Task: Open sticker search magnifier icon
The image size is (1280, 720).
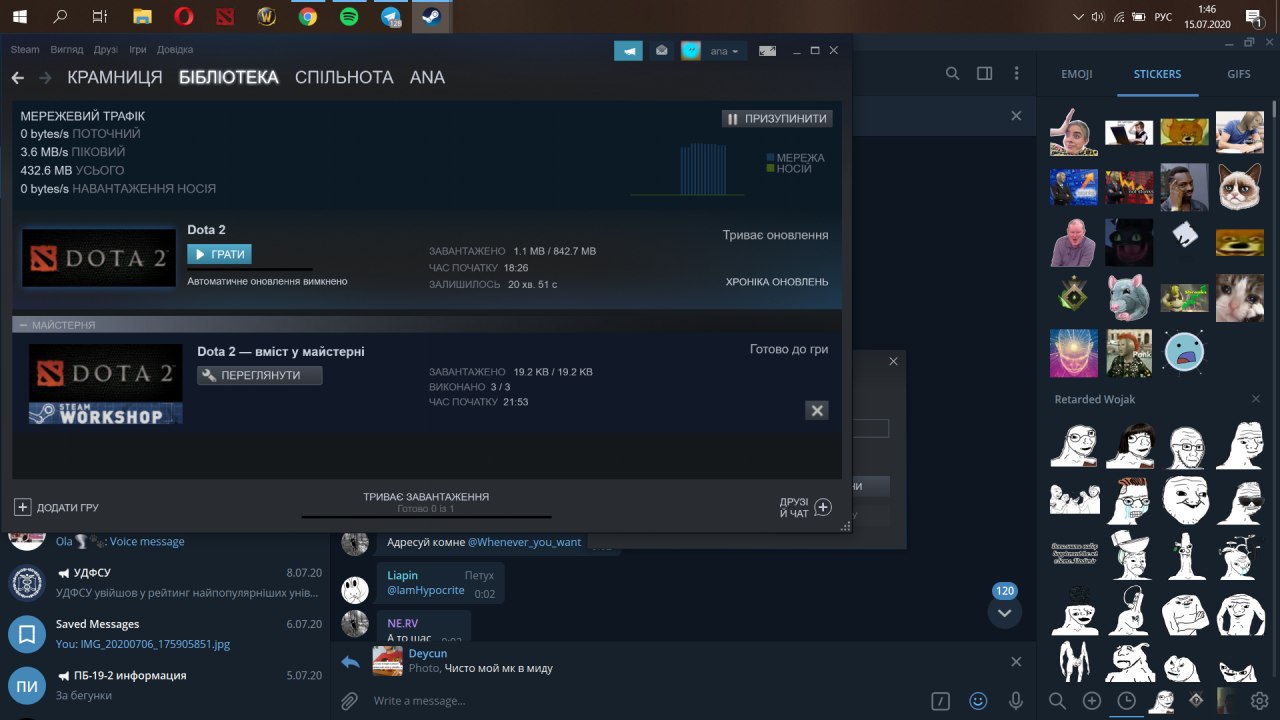Action: 1057,701
